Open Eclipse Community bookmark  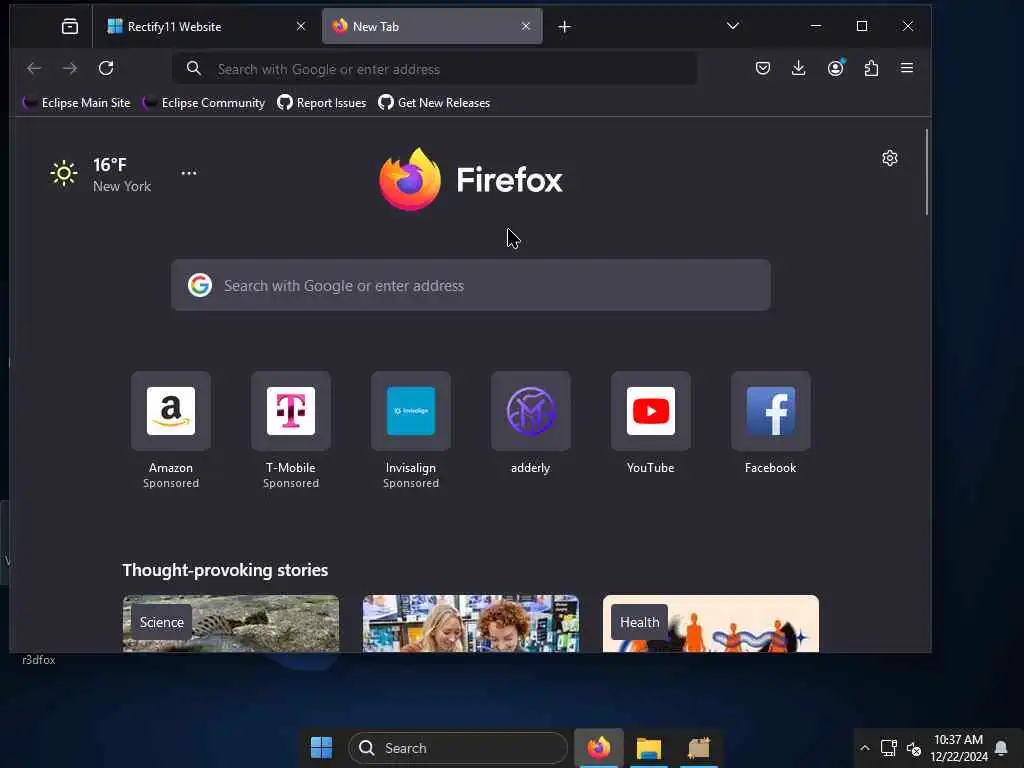pyautogui.click(x=204, y=103)
